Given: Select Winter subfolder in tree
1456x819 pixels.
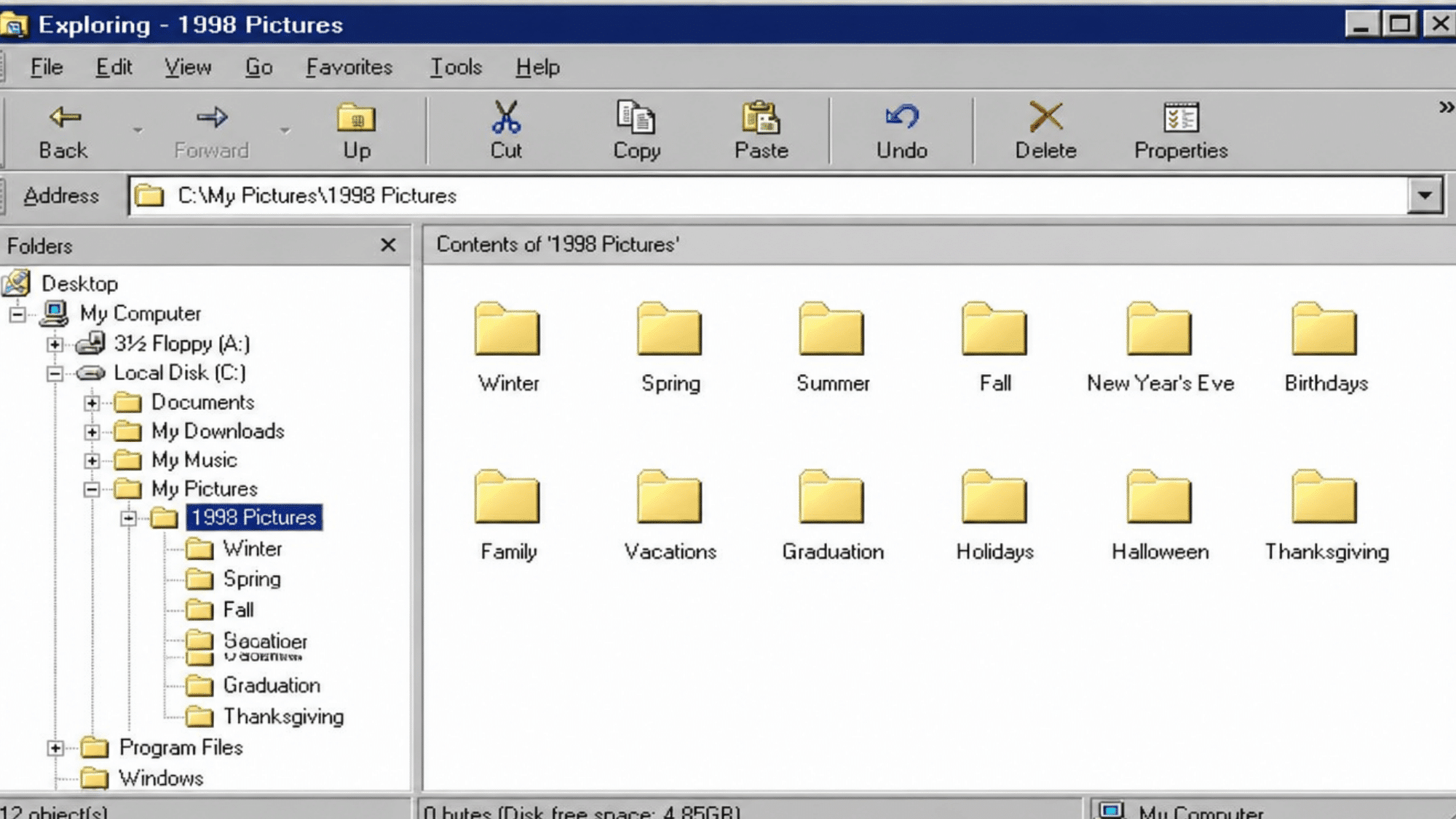Looking at the screenshot, I should coord(252,548).
